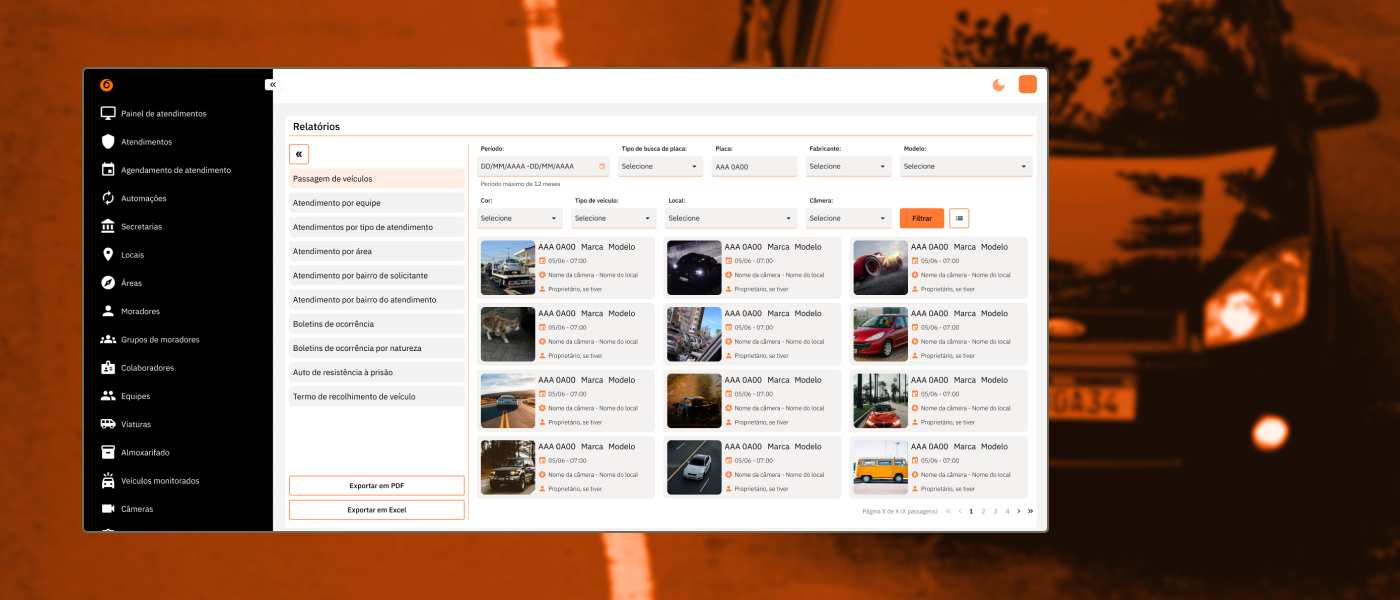Viewport: 1400px width, 600px height.
Task: Click the Câmeras video camera icon
Action: click(108, 509)
